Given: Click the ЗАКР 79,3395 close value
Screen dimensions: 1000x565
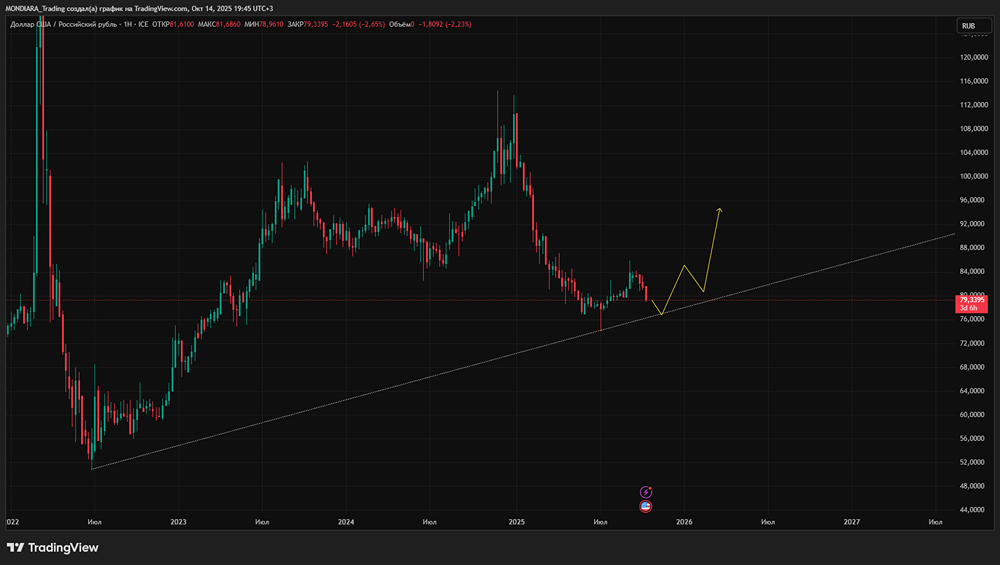Looking at the screenshot, I should point(307,24).
